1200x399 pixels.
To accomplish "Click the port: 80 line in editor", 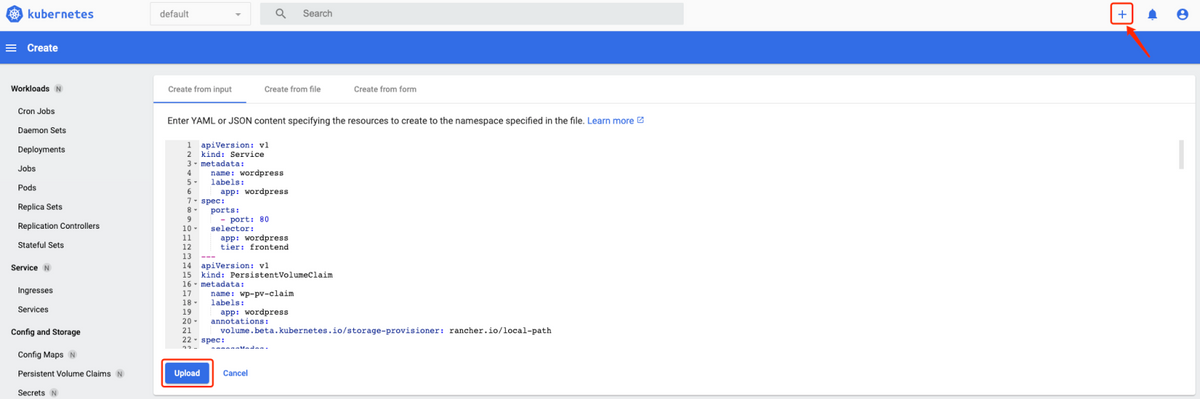I will coord(245,219).
